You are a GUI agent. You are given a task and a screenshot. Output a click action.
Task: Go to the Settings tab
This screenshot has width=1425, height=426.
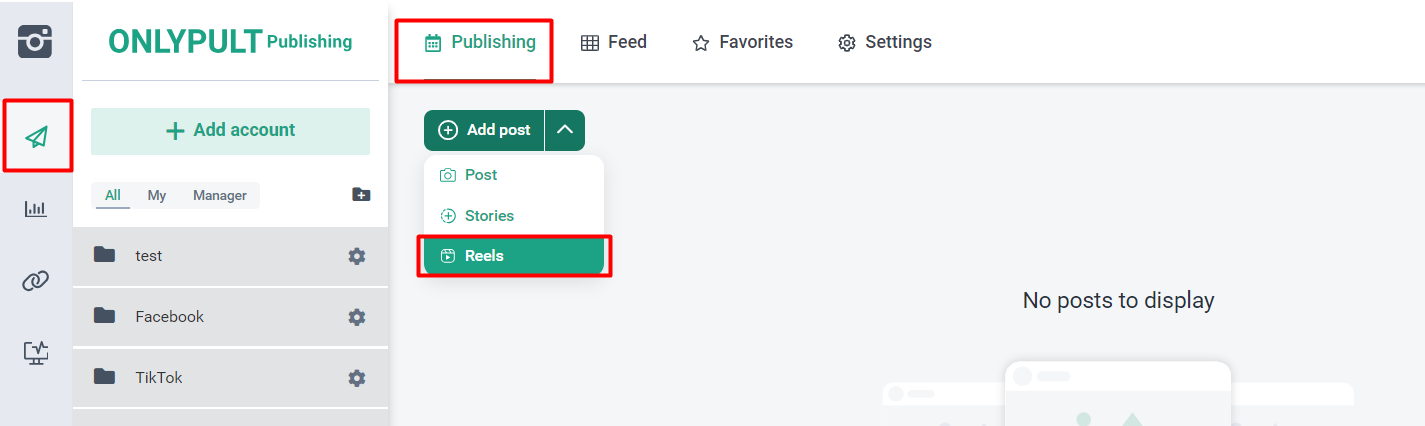[884, 42]
